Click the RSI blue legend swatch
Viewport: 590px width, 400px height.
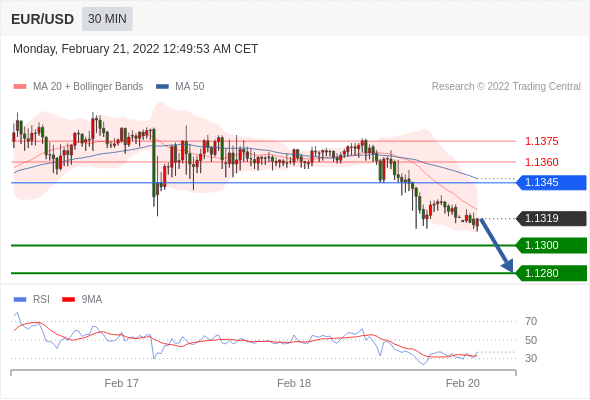20,300
